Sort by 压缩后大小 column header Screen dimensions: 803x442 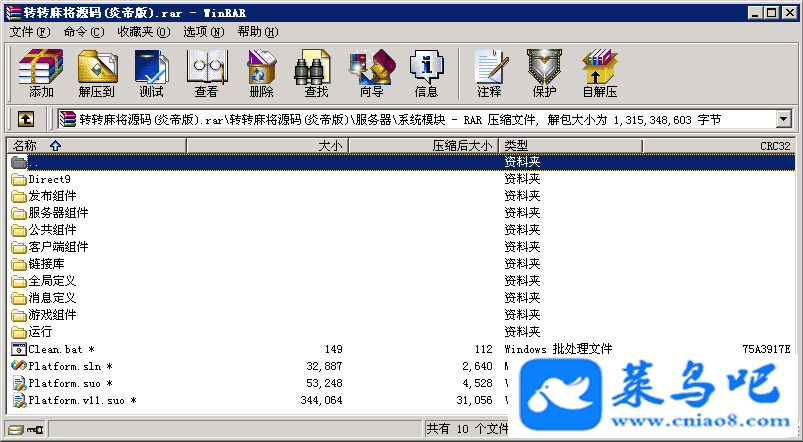424,146
